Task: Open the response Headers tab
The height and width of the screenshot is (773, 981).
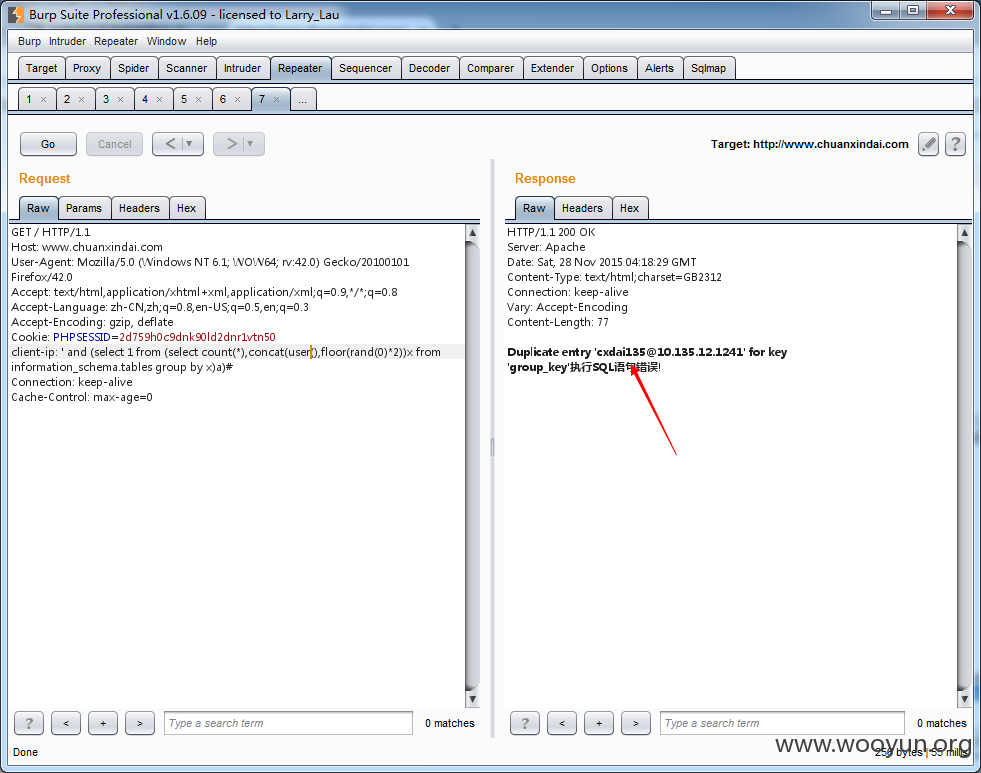Action: coord(582,208)
